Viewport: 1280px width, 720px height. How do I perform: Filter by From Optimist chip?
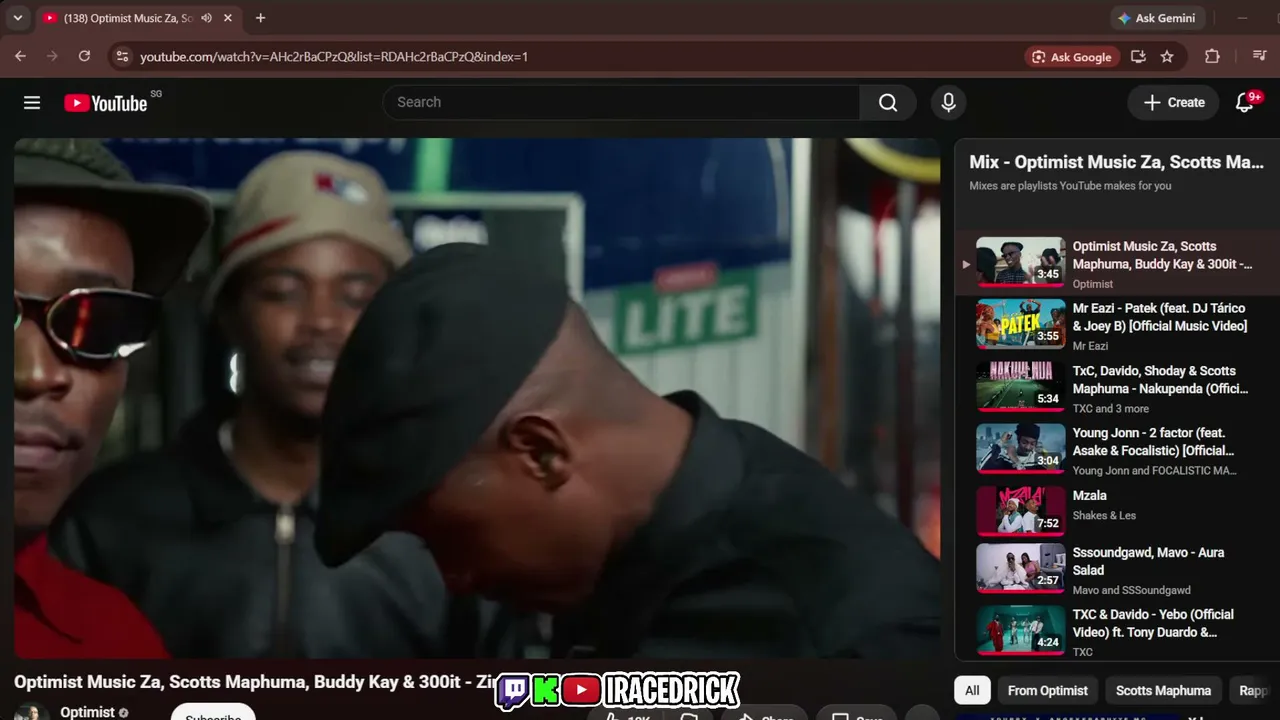[x=1047, y=690]
